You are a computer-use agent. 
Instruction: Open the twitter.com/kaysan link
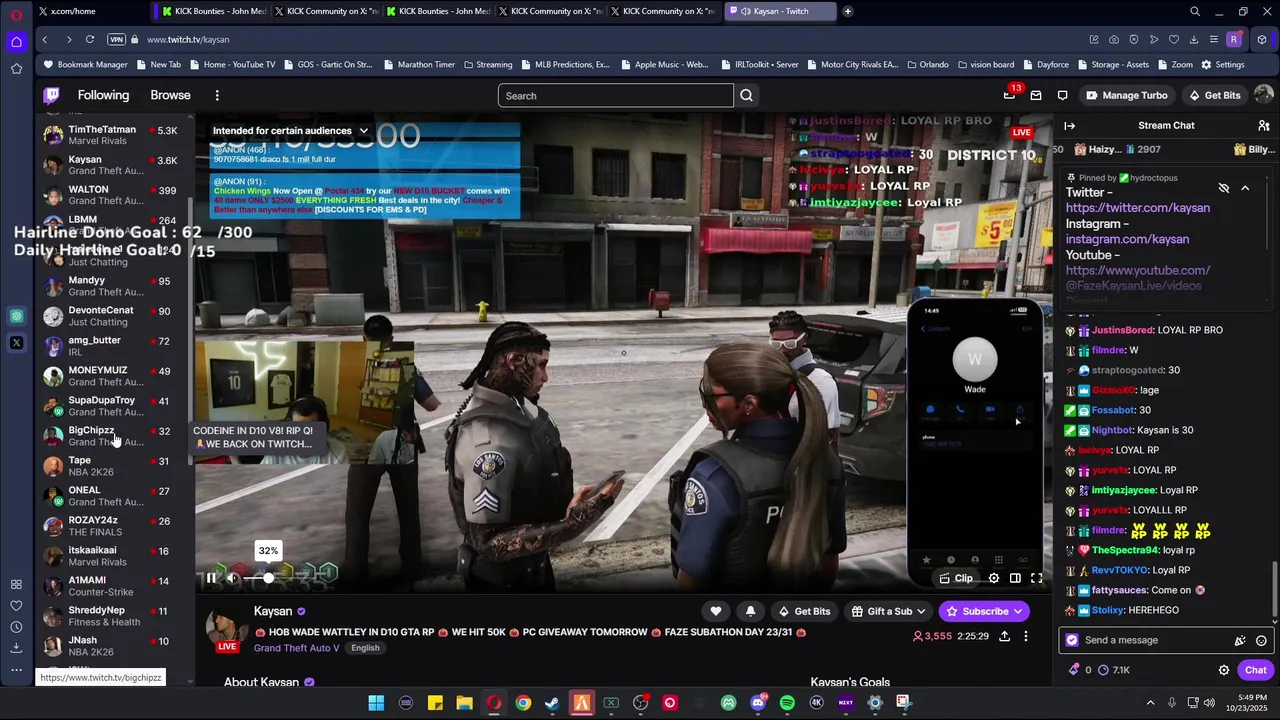click(x=1137, y=208)
